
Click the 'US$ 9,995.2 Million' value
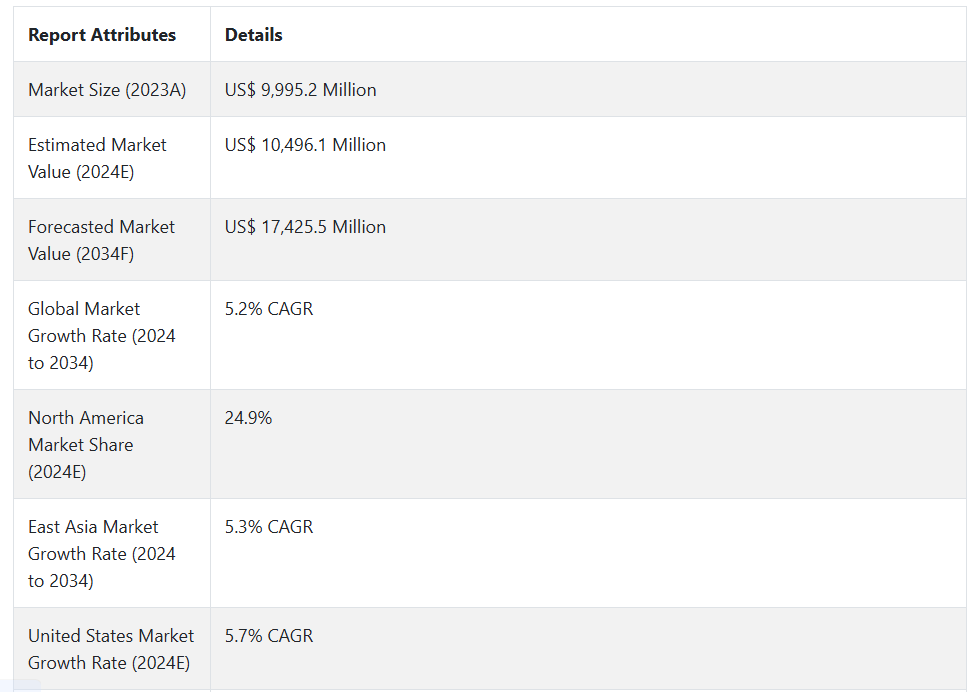300,90
